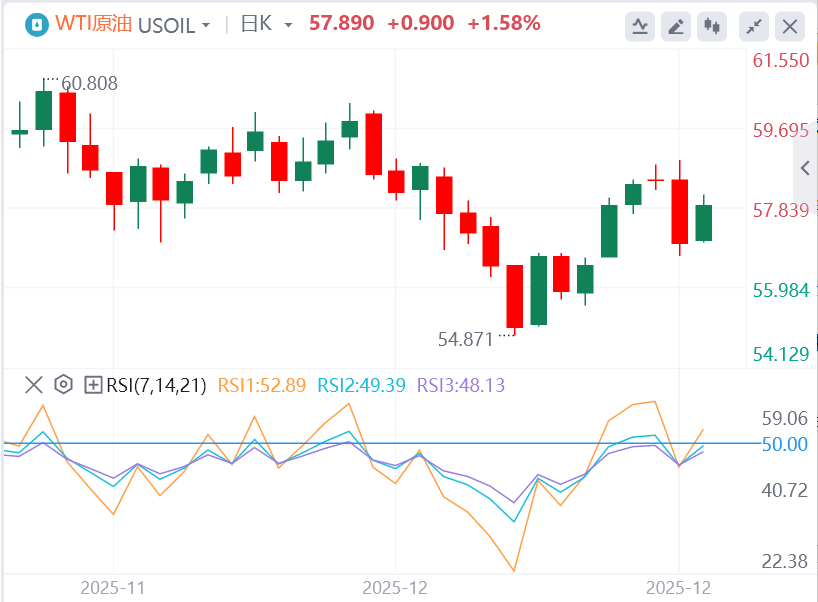This screenshot has height=602, width=818.
Task: Open the indicators line-chart icon
Action: coord(640,25)
